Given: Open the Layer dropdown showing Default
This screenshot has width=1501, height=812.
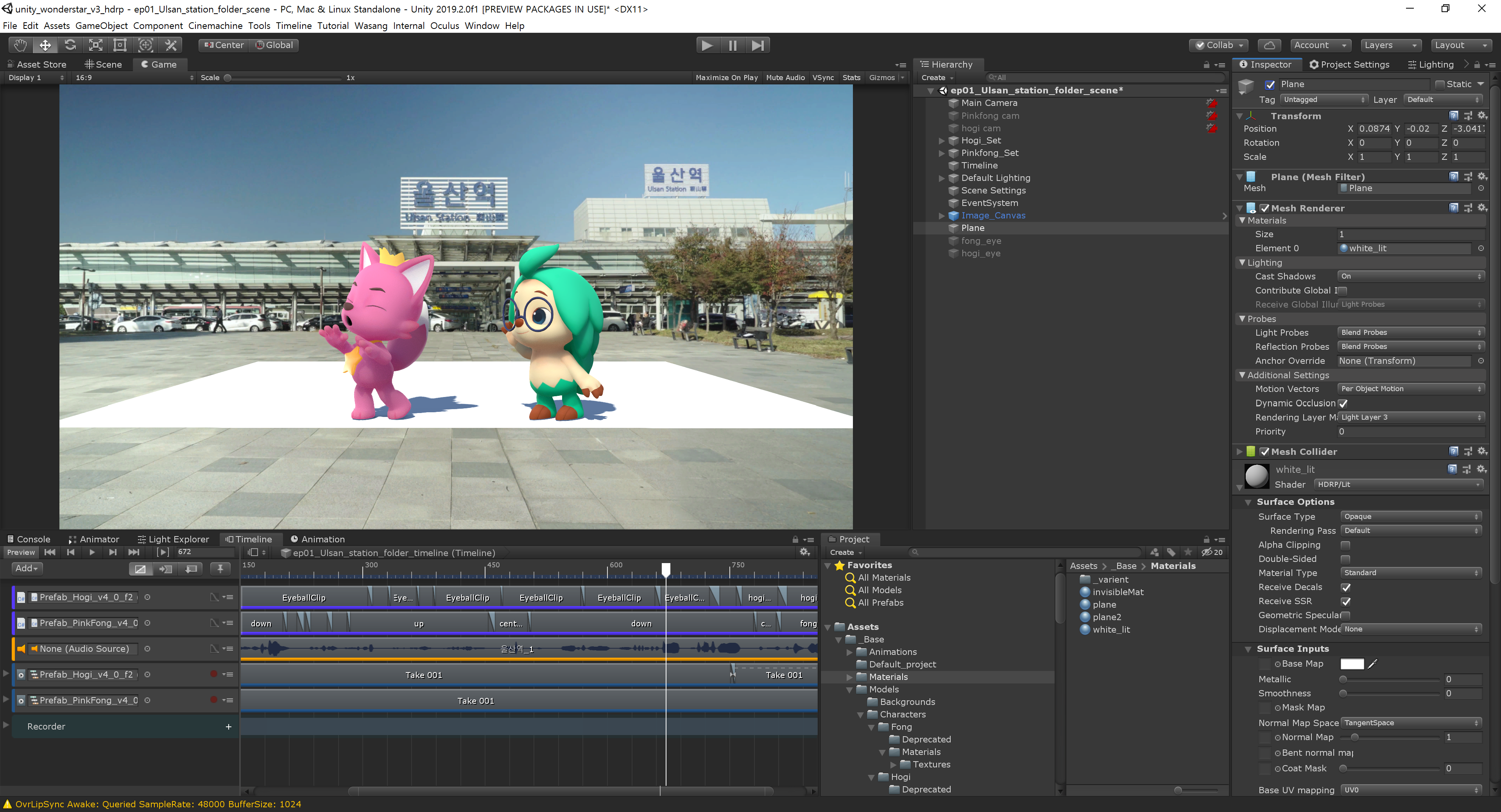Looking at the screenshot, I should coord(1443,100).
